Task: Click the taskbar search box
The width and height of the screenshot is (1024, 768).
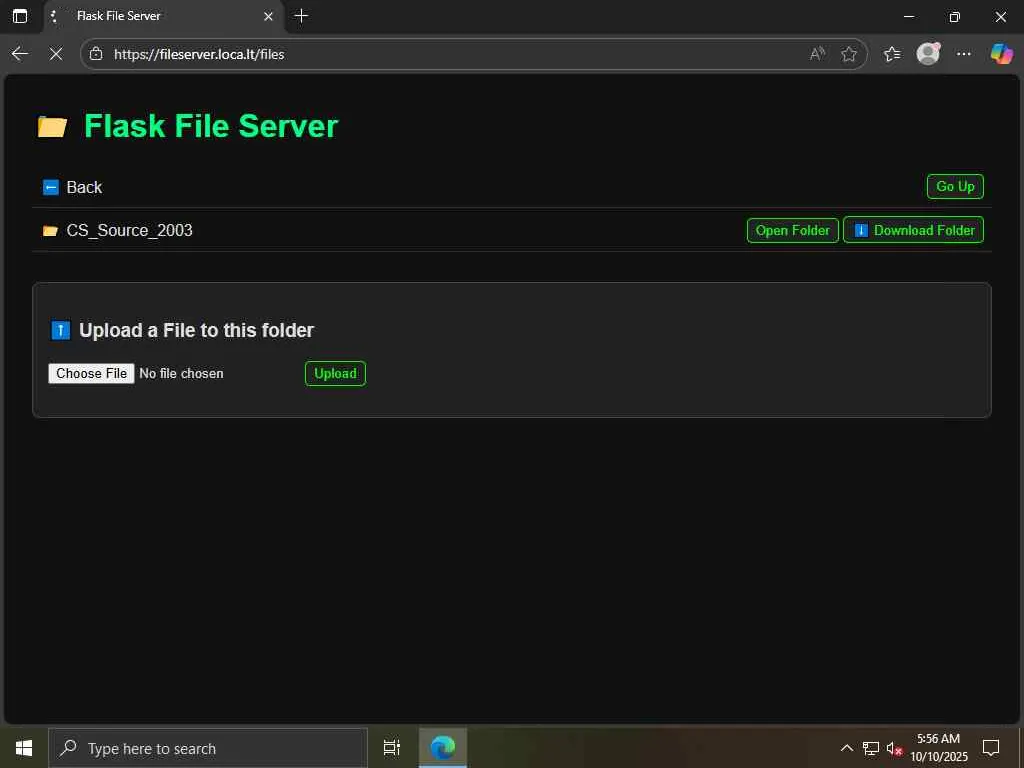Action: click(208, 748)
